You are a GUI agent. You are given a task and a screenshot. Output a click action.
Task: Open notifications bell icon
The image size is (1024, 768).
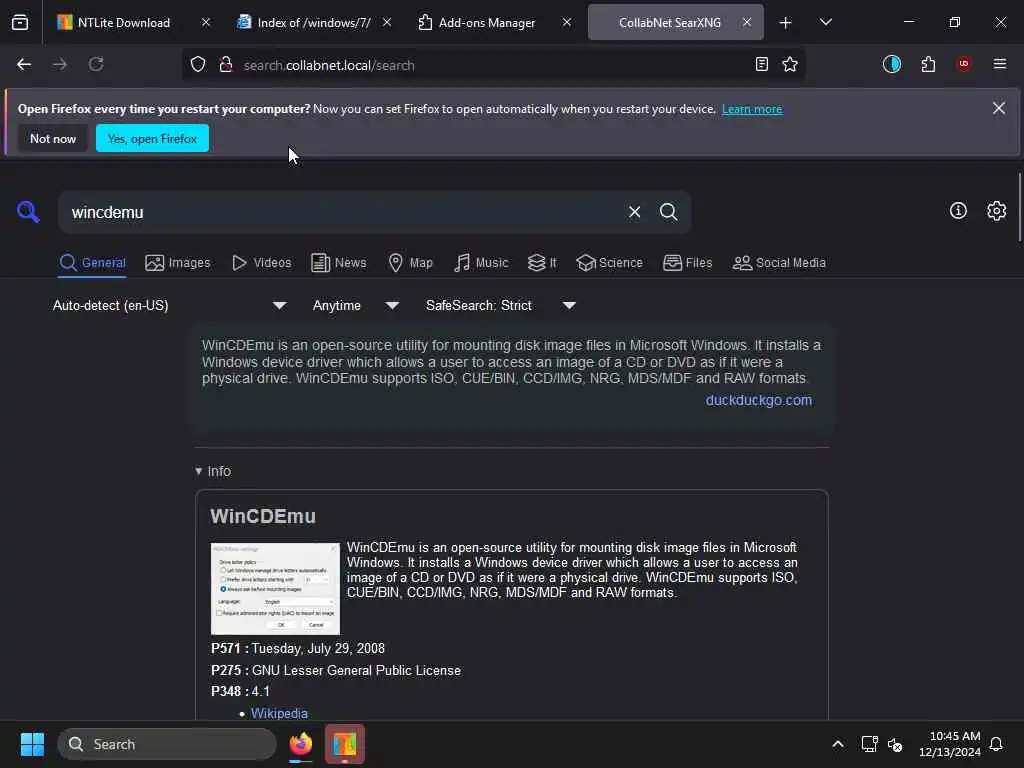[x=996, y=744]
